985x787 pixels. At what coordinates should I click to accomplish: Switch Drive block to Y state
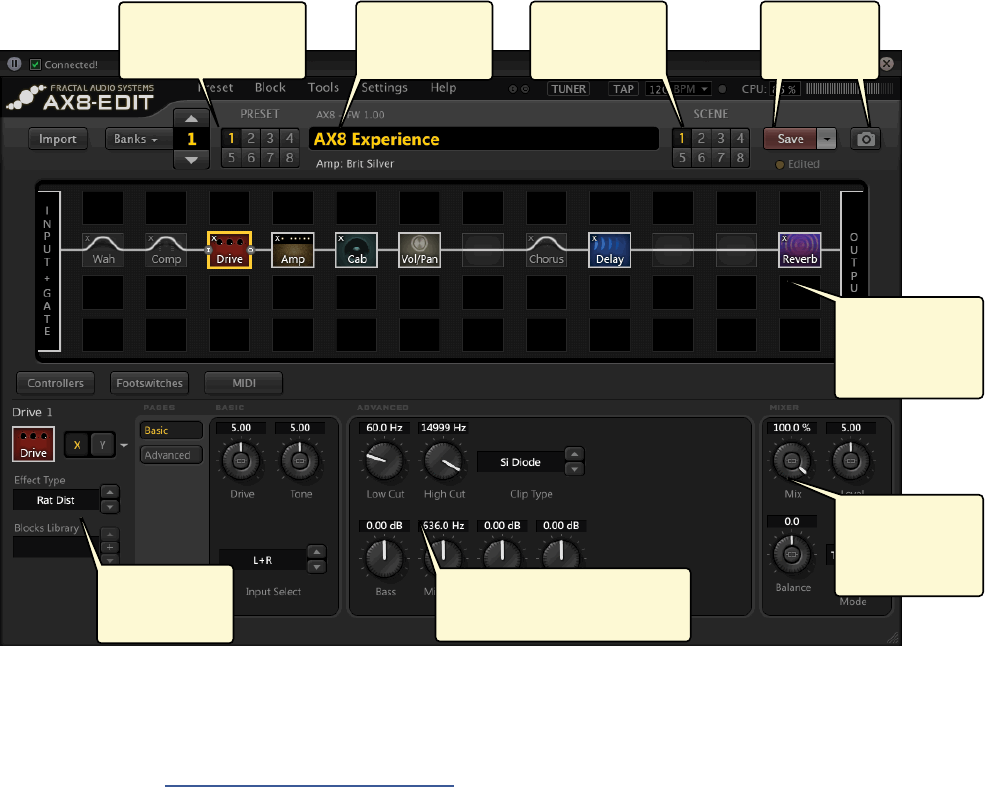click(102, 445)
